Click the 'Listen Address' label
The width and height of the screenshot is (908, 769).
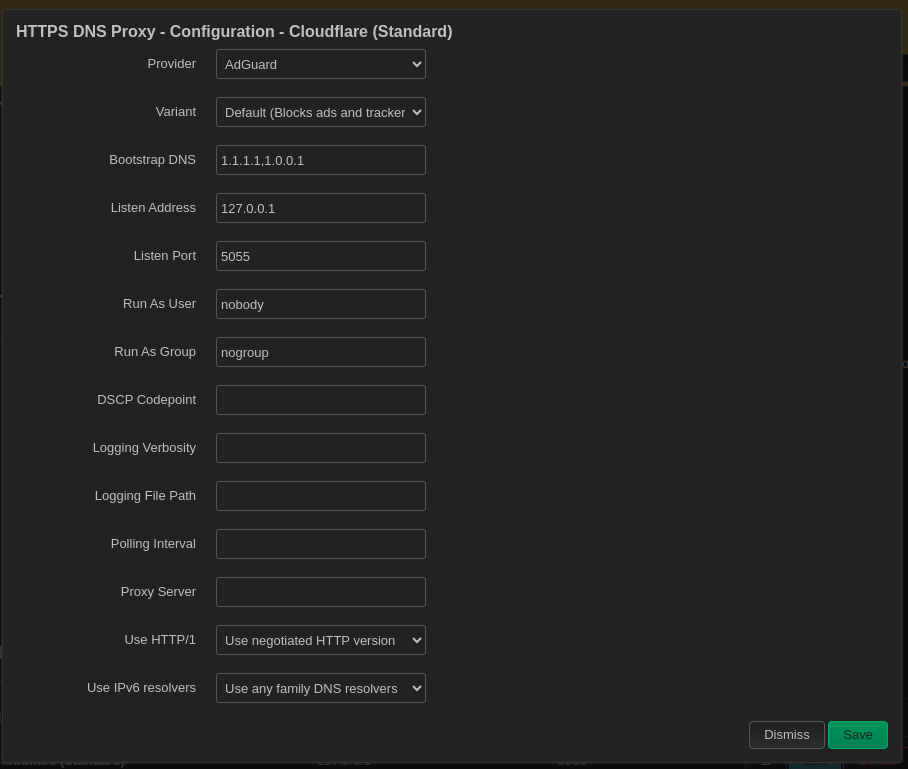[x=153, y=208]
